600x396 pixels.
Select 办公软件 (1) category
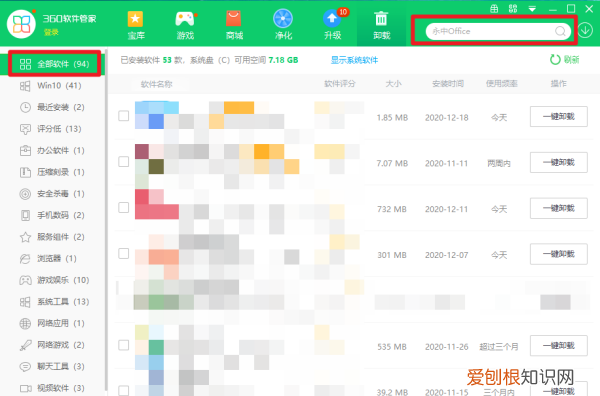52,150
